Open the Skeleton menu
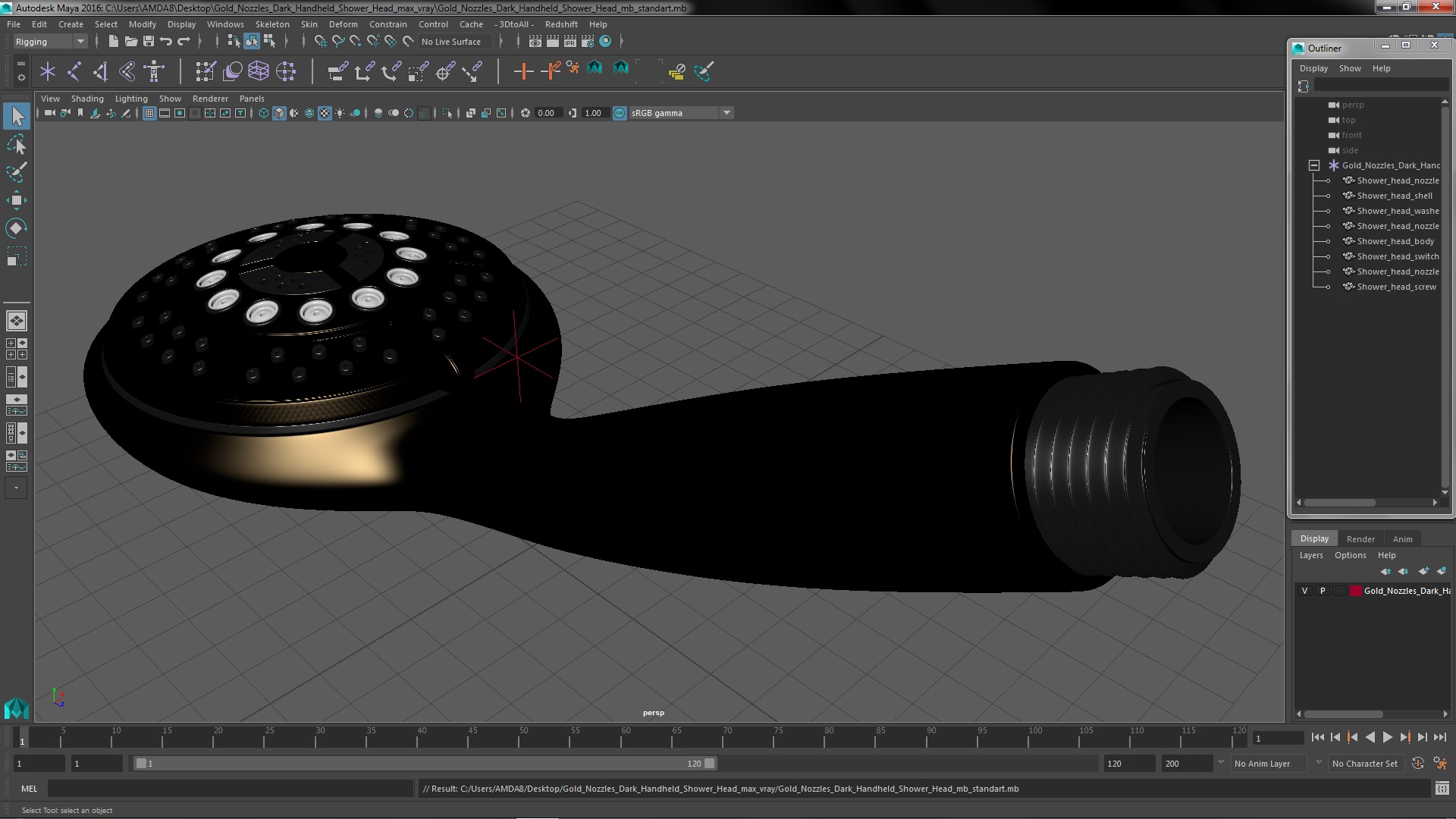The width and height of the screenshot is (1456, 819). click(x=271, y=24)
